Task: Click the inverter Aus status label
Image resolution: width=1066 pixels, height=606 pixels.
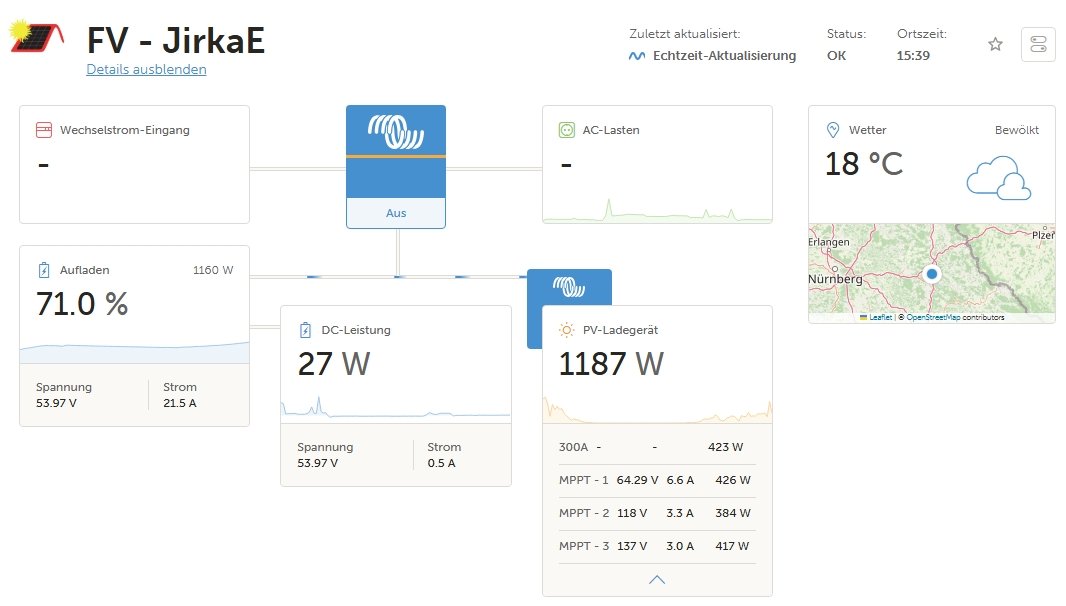Action: pos(396,213)
